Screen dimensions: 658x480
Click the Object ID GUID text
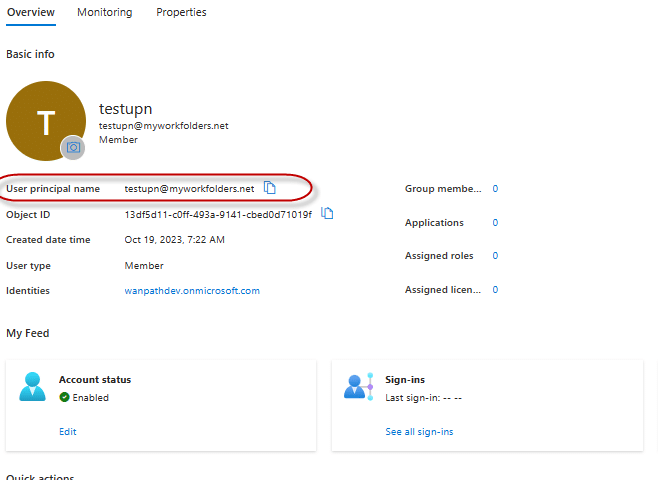click(217, 215)
